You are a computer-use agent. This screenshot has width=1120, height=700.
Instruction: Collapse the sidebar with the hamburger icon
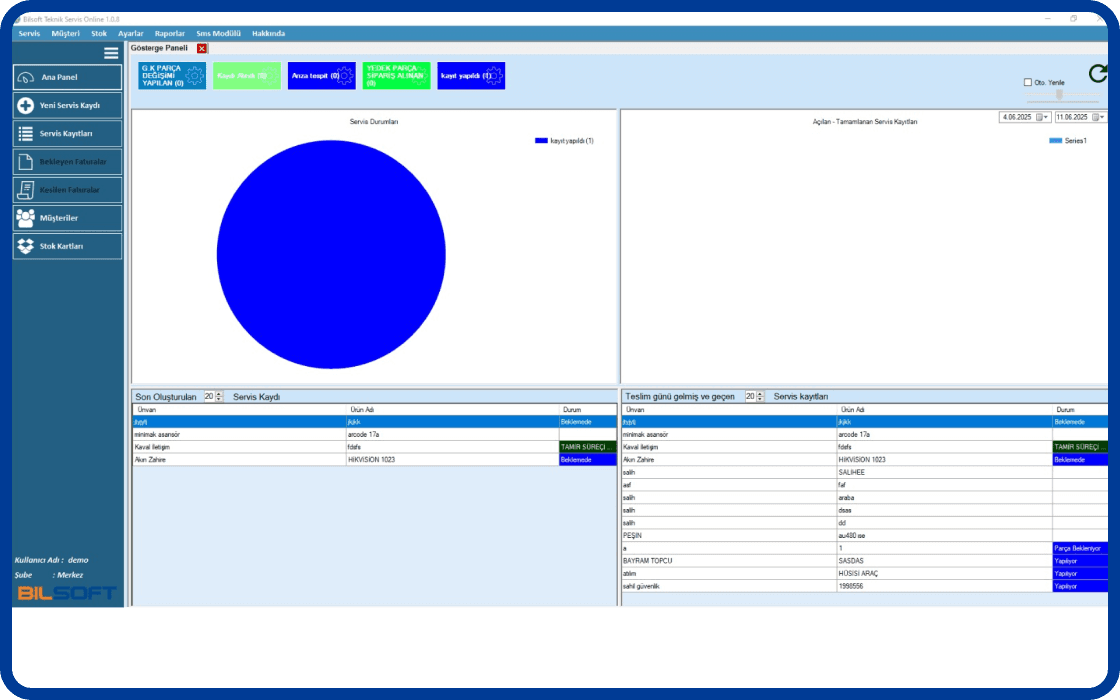click(111, 53)
